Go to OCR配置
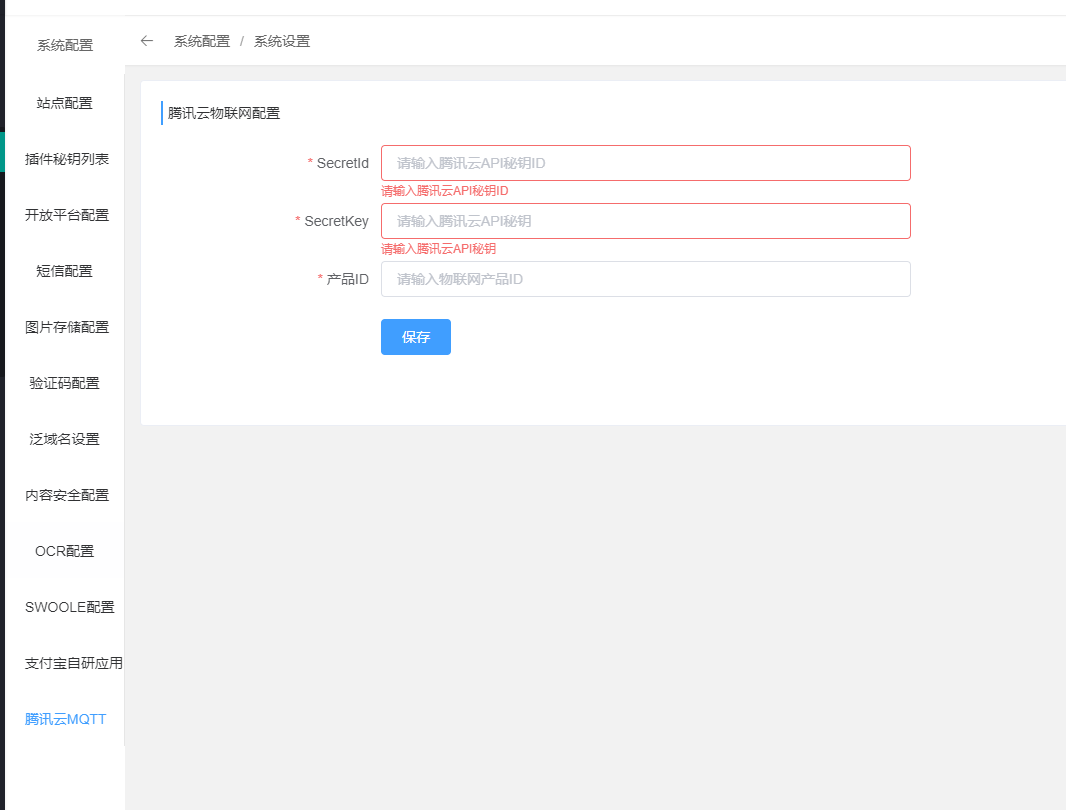Image resolution: width=1066 pixels, height=810 pixels. coord(65,551)
